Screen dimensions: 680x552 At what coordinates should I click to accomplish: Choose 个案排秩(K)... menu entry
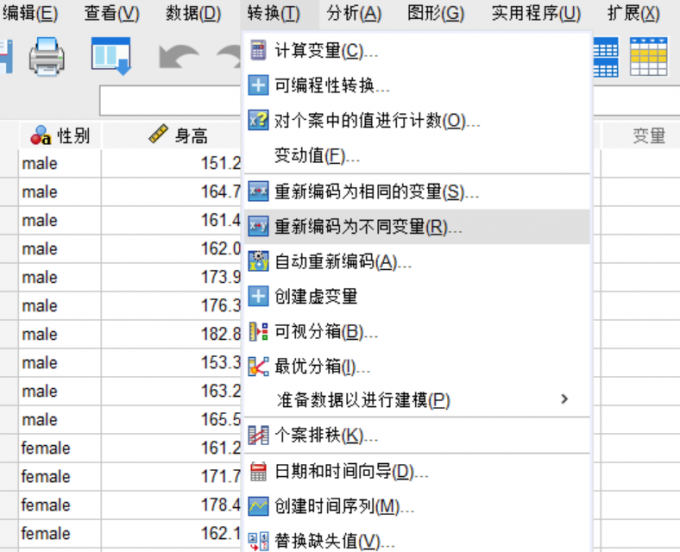(x=417, y=435)
